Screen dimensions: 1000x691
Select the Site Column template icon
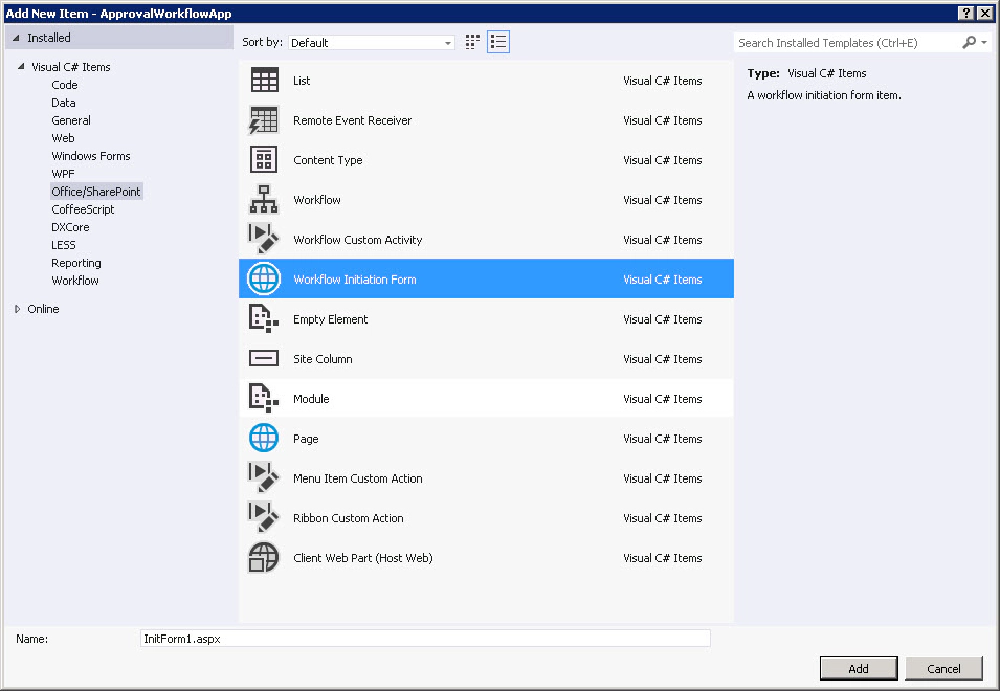263,358
